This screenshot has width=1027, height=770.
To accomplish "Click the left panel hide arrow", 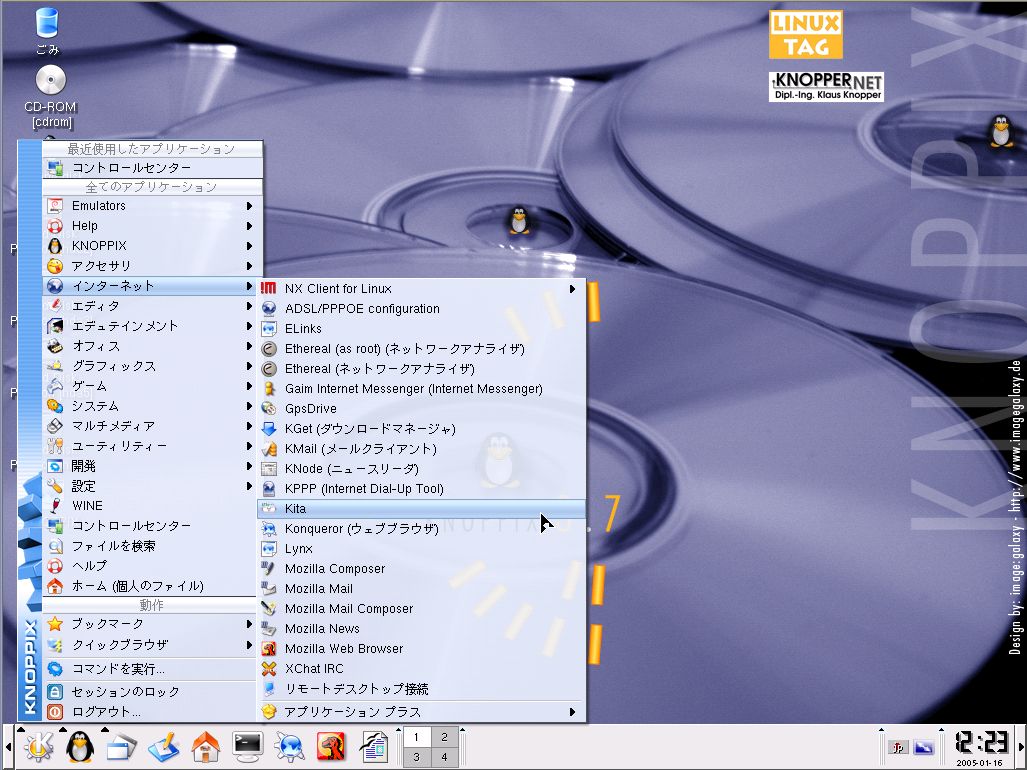I will coord(7,747).
